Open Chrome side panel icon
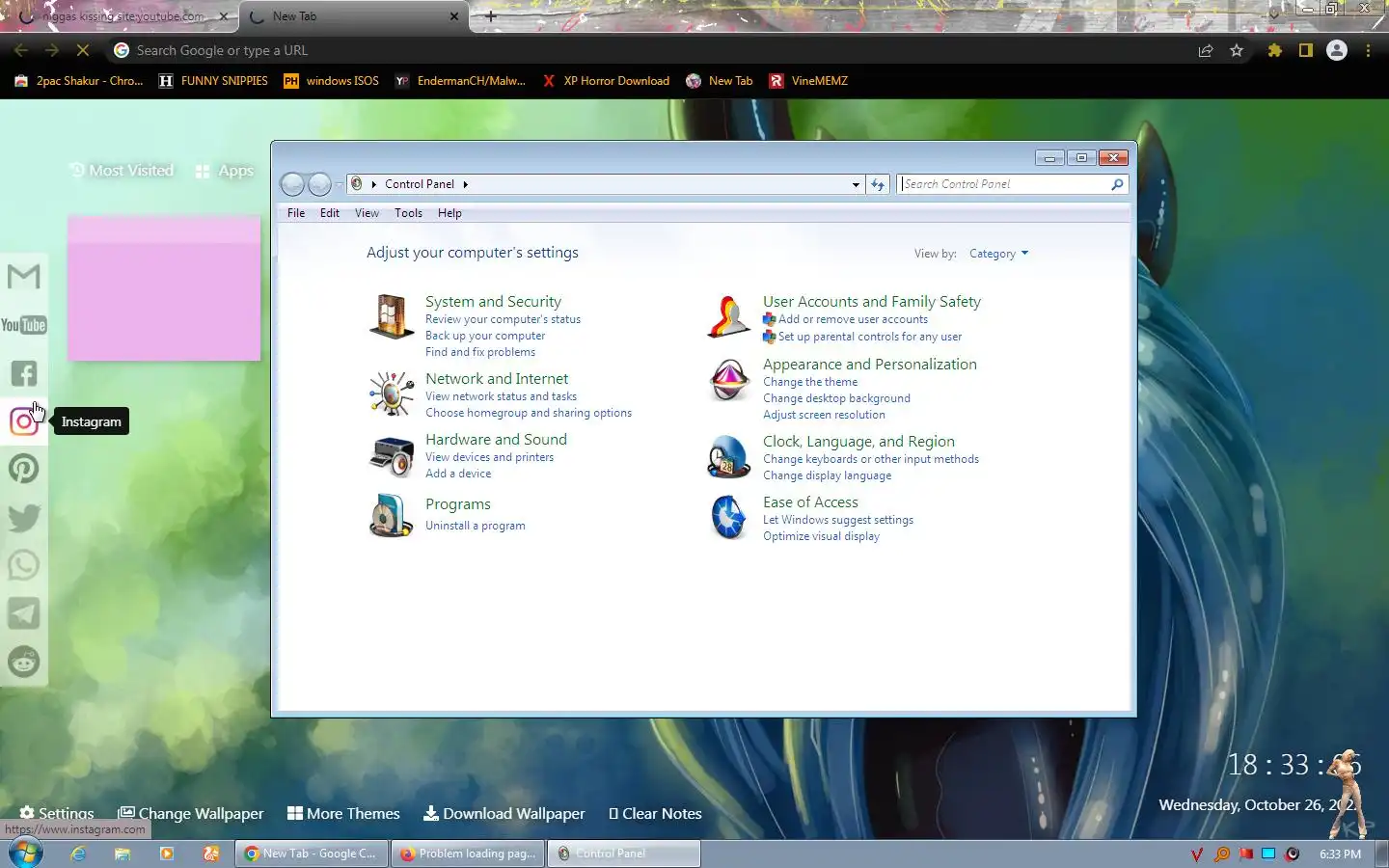Screen dimensions: 1389x868 pos(1305,50)
